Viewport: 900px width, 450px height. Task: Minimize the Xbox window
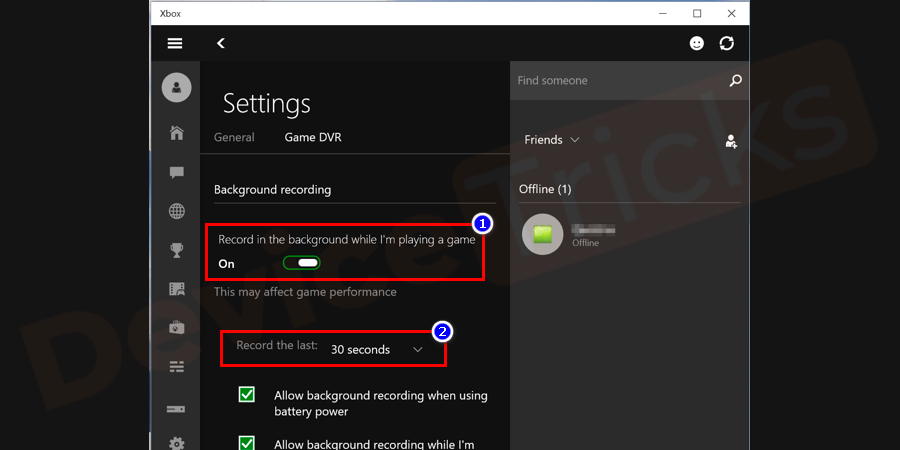(663, 13)
